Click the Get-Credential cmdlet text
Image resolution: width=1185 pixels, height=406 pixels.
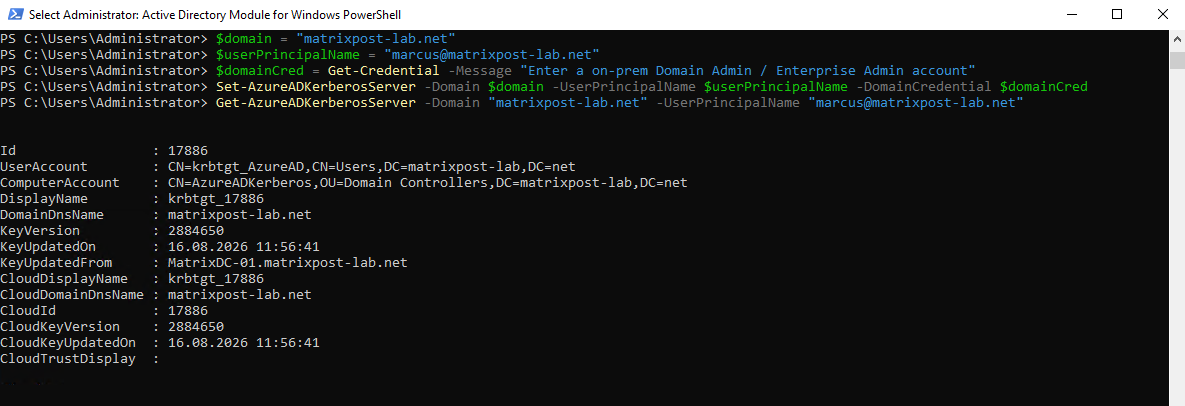pos(380,70)
